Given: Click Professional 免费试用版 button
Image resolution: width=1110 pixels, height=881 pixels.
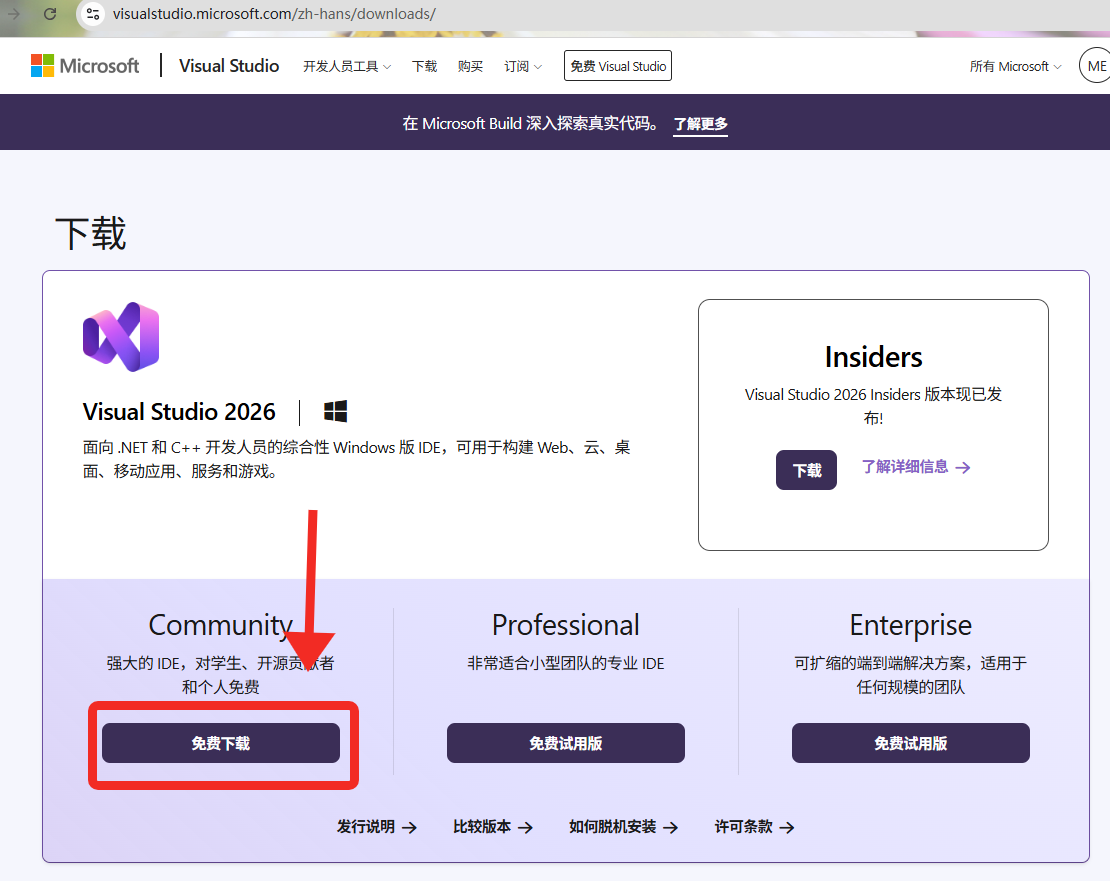Looking at the screenshot, I should (566, 743).
